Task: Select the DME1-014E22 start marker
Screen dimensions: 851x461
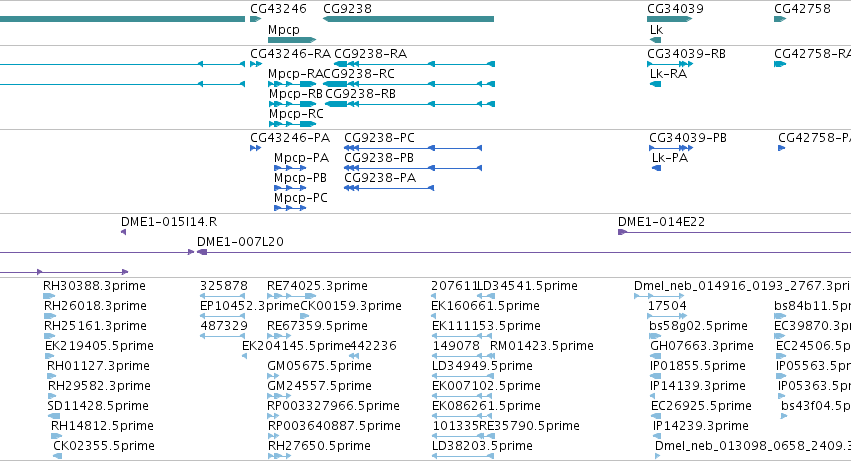Action: point(623,232)
